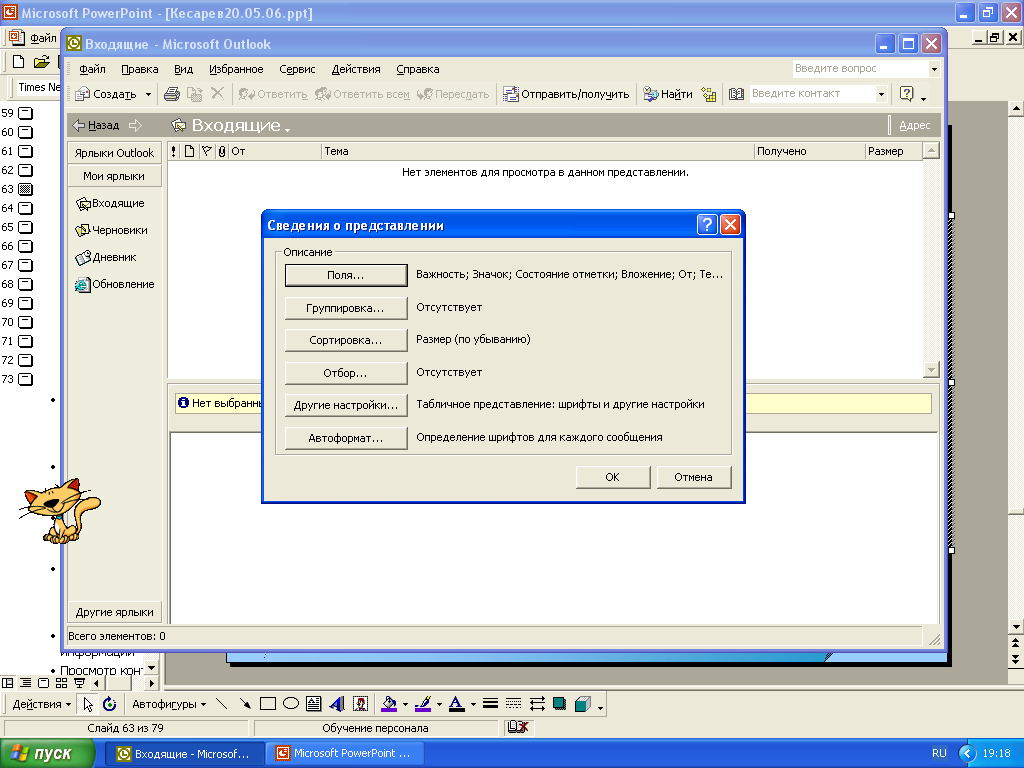Image resolution: width=1024 pixels, height=768 pixels.
Task: Click the Группировка... button
Action: [346, 308]
